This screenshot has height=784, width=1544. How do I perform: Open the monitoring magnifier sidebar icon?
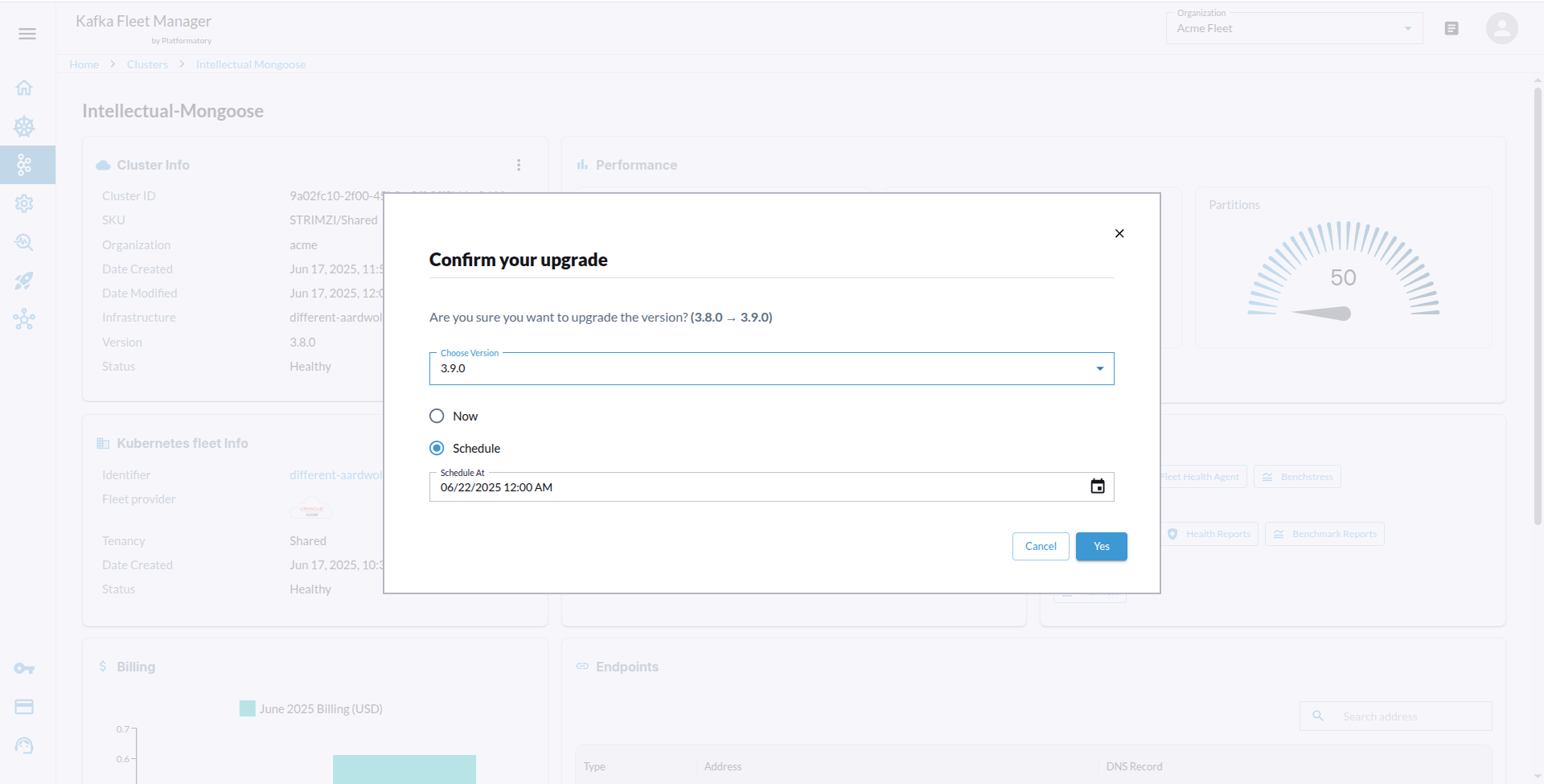coord(24,242)
